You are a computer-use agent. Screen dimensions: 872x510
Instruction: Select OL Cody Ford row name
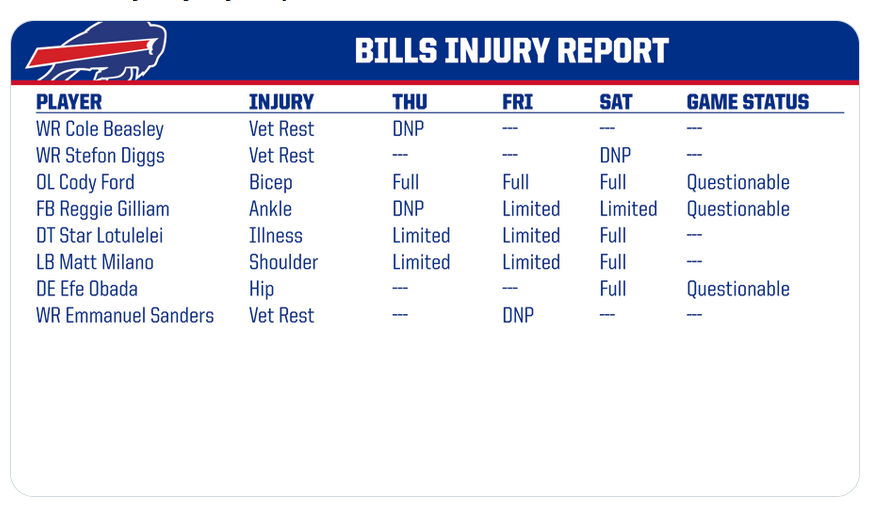[85, 182]
